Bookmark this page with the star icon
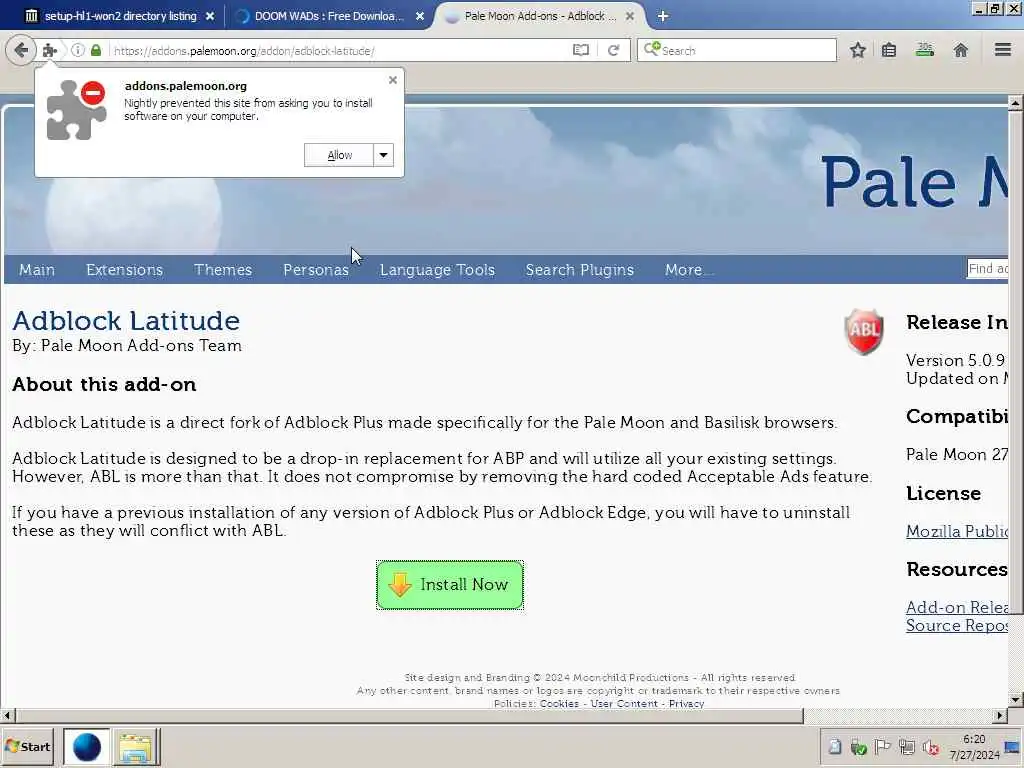 (x=857, y=50)
